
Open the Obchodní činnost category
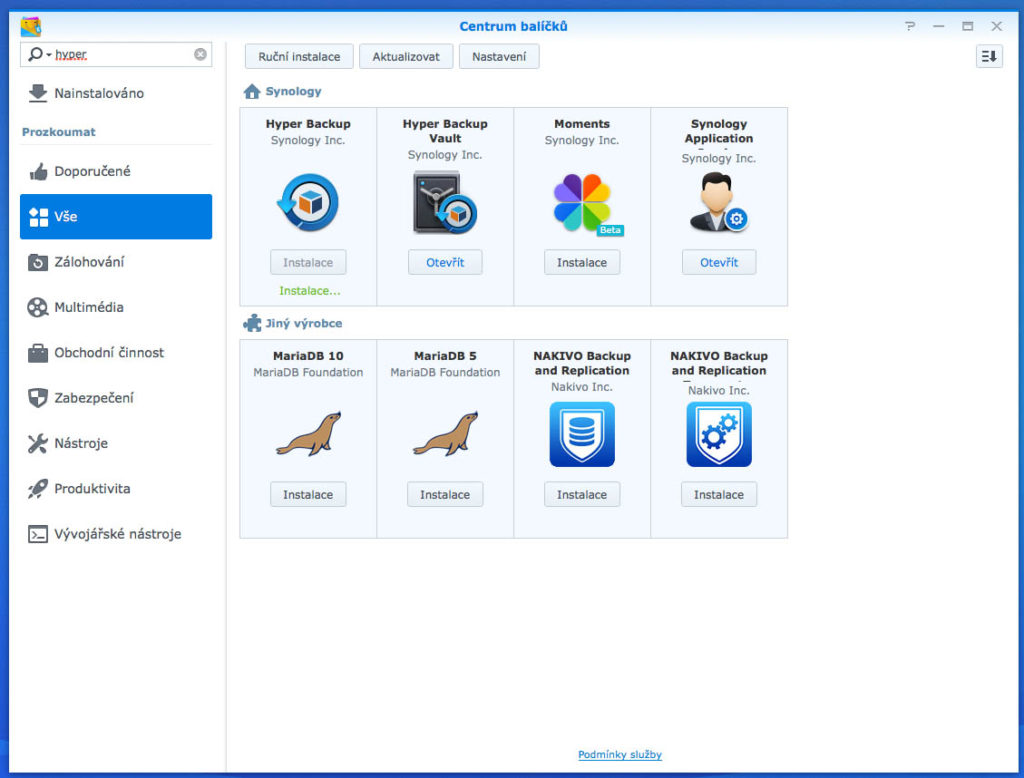click(x=116, y=353)
